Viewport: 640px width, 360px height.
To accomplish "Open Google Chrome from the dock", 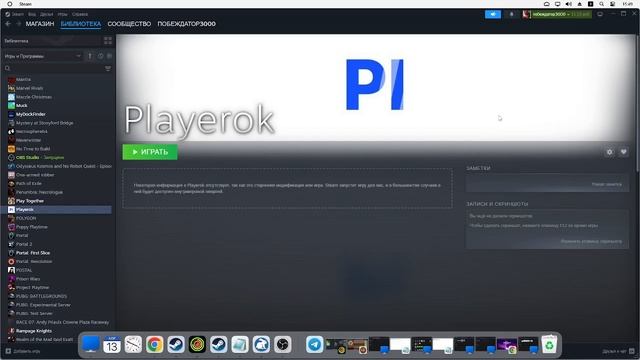I will 155,344.
